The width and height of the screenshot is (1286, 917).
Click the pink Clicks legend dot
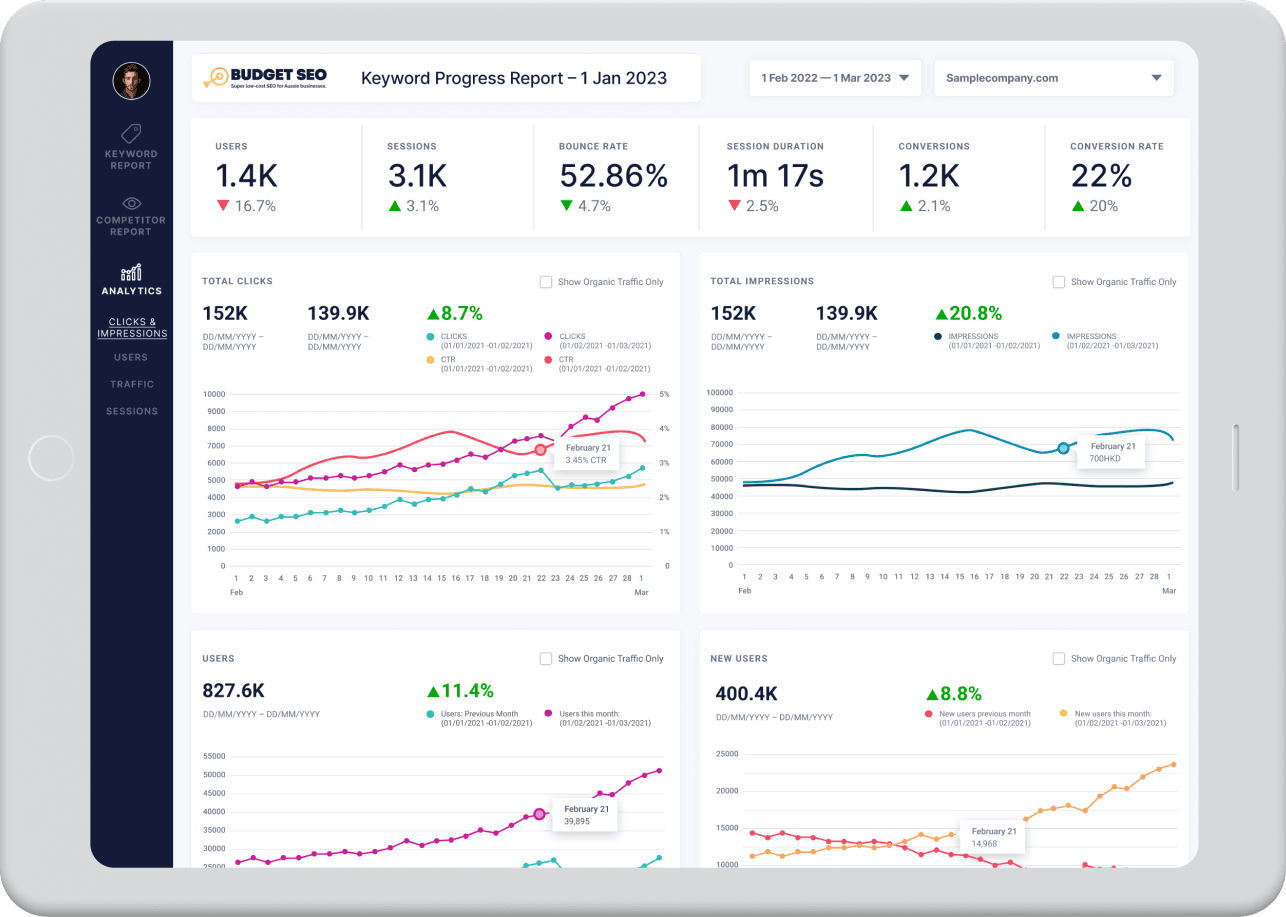(x=548, y=336)
